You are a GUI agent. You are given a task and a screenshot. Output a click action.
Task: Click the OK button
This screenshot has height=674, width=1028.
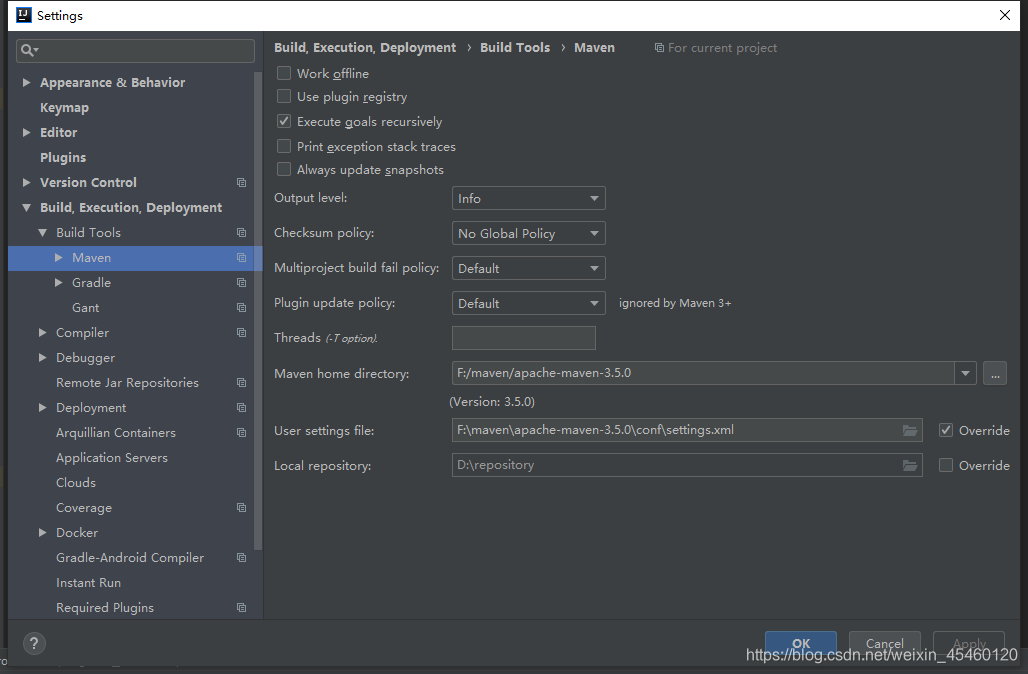click(801, 643)
